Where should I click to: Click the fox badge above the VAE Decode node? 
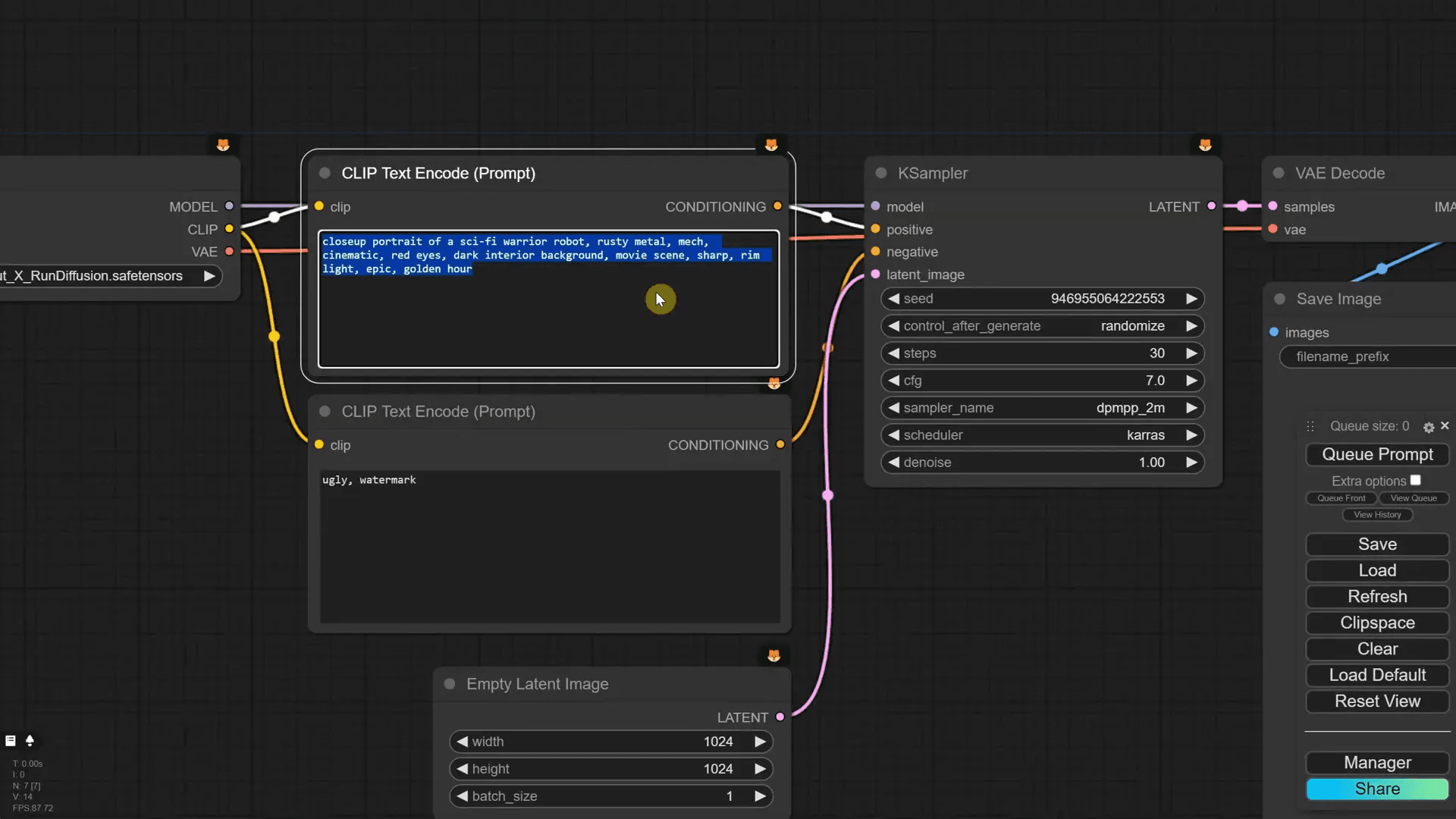coord(1205,144)
